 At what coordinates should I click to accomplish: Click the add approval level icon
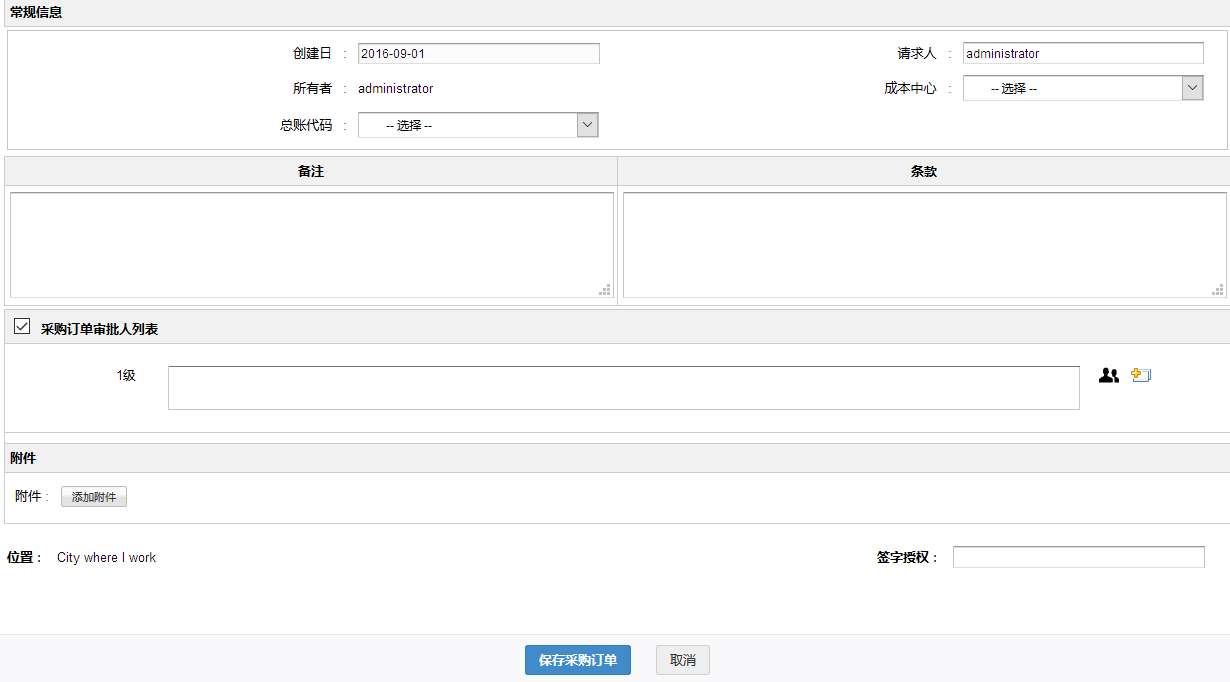click(x=1141, y=376)
